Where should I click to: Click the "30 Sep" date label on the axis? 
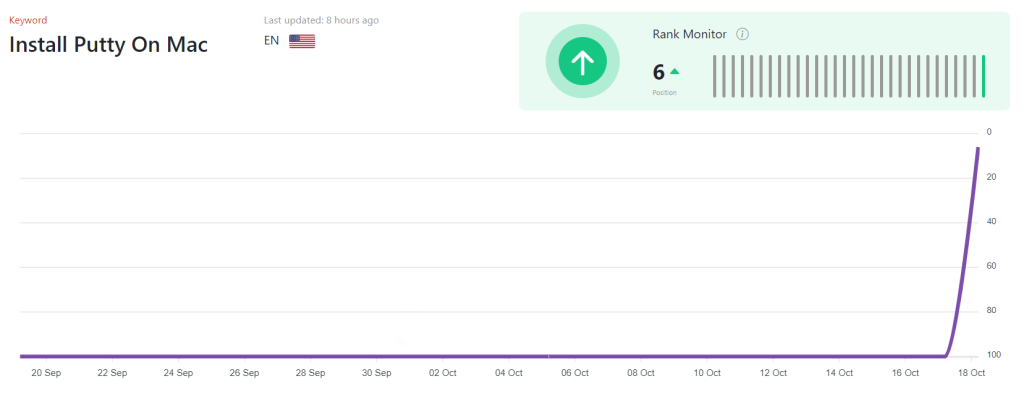point(376,373)
